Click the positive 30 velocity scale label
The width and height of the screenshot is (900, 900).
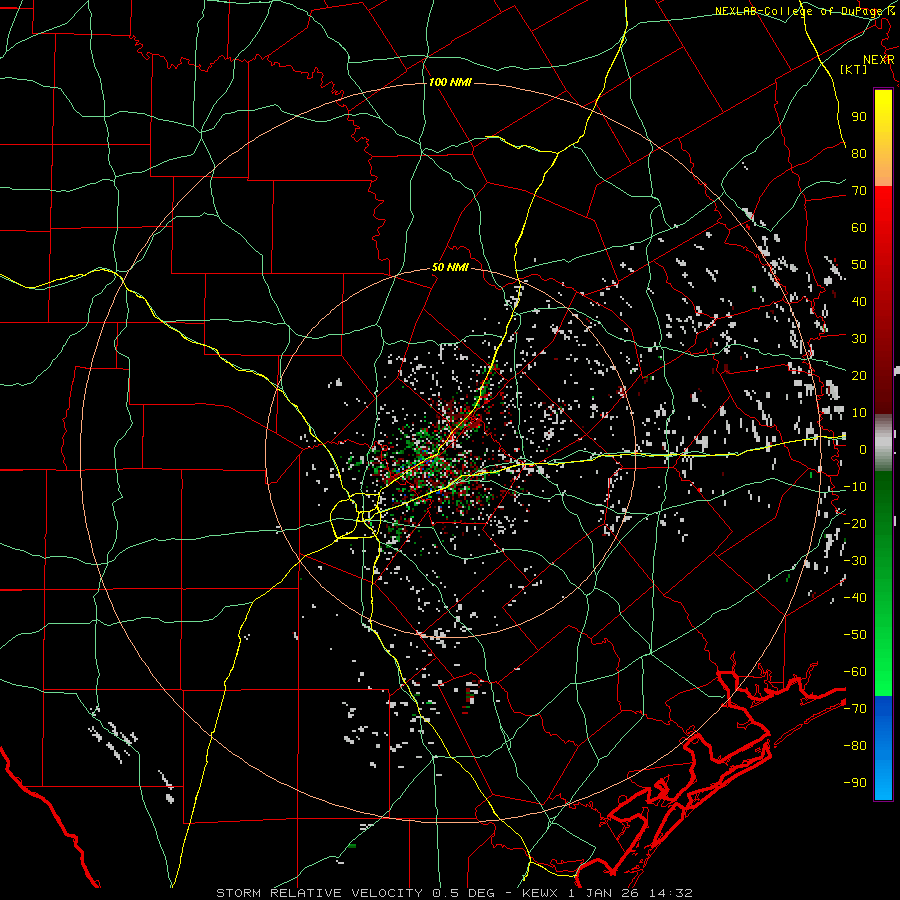pos(859,339)
